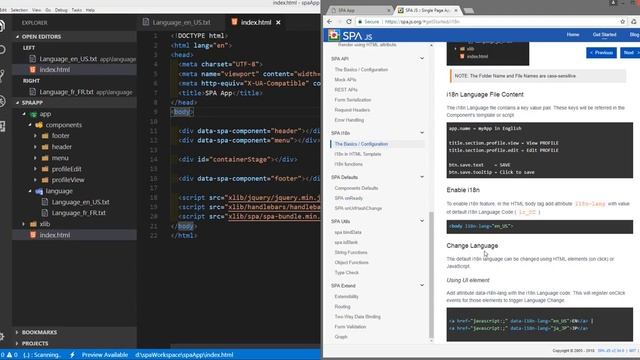Collapse the SPA Defaults sidebar section
The width and height of the screenshot is (640, 360).
click(x=422, y=177)
